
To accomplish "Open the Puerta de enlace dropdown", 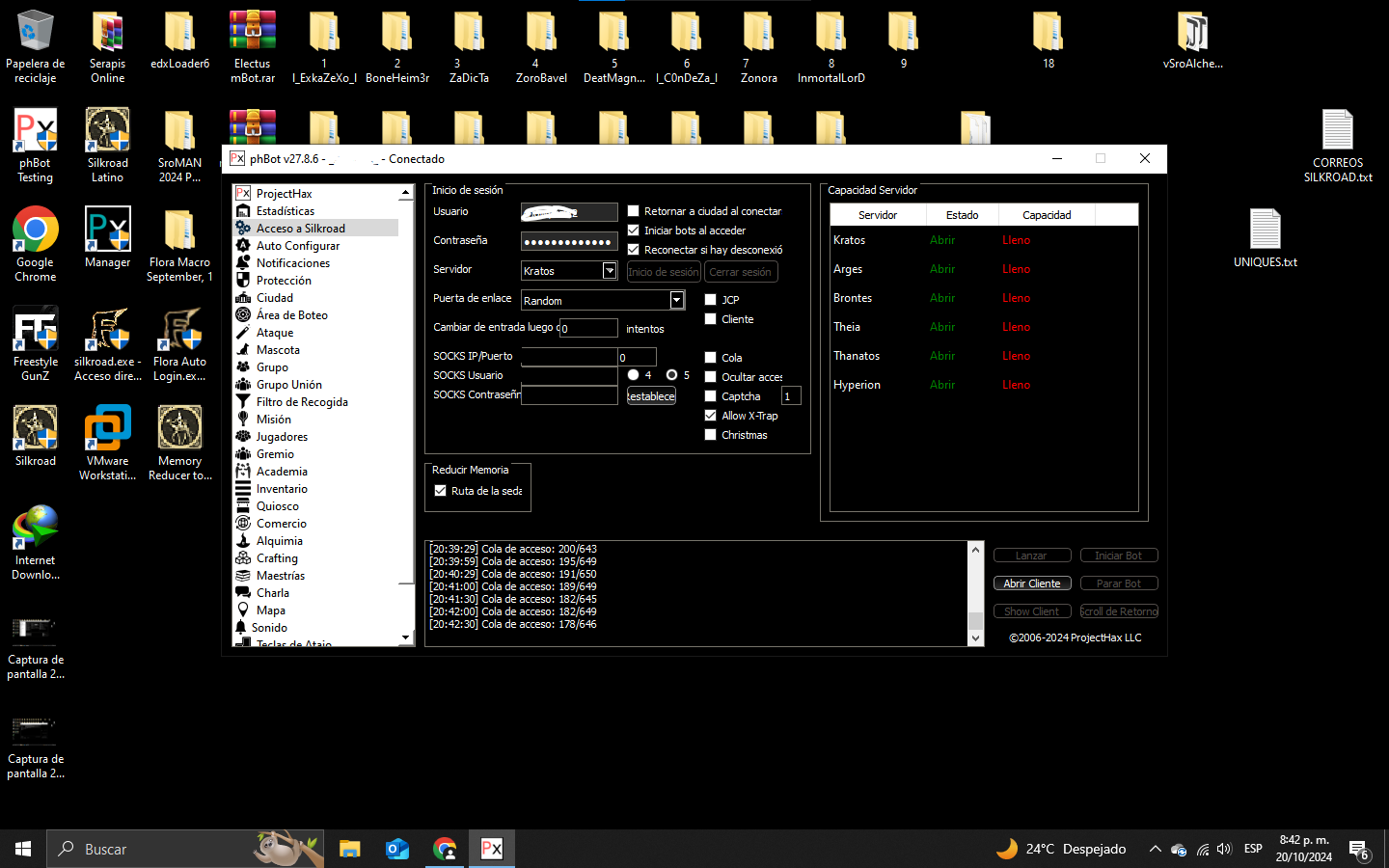I will 677,301.
